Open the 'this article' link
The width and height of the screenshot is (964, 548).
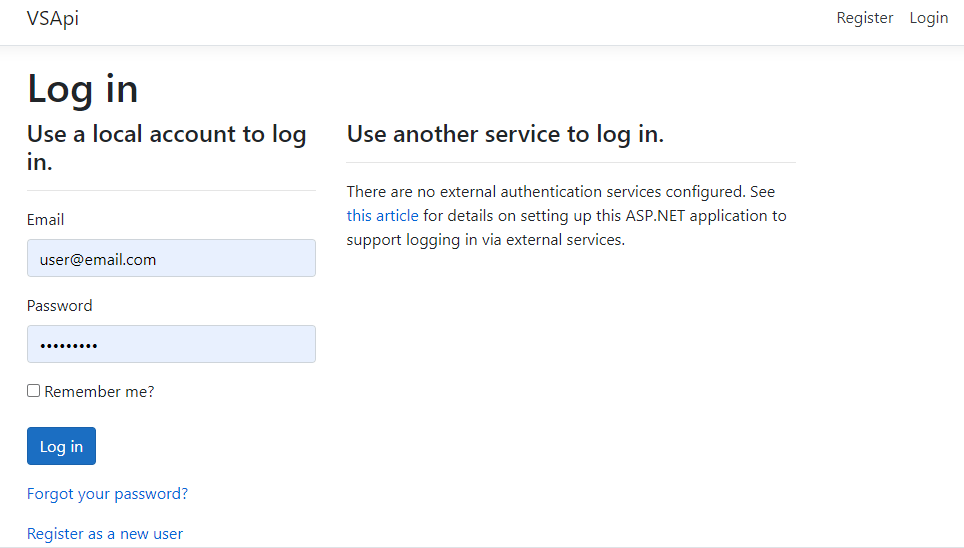[382, 215]
